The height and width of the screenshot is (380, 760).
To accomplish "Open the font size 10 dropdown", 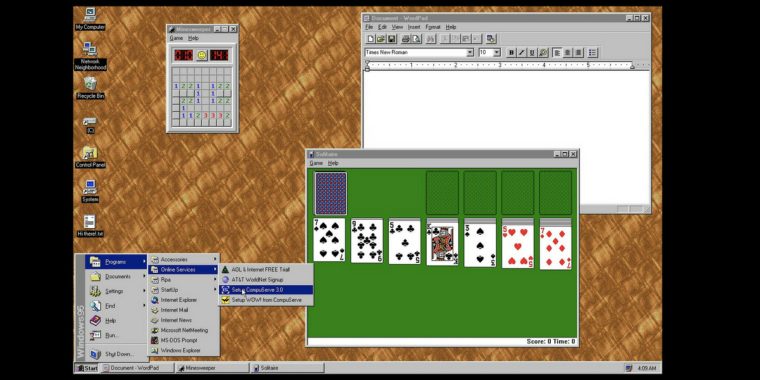I will (497, 52).
